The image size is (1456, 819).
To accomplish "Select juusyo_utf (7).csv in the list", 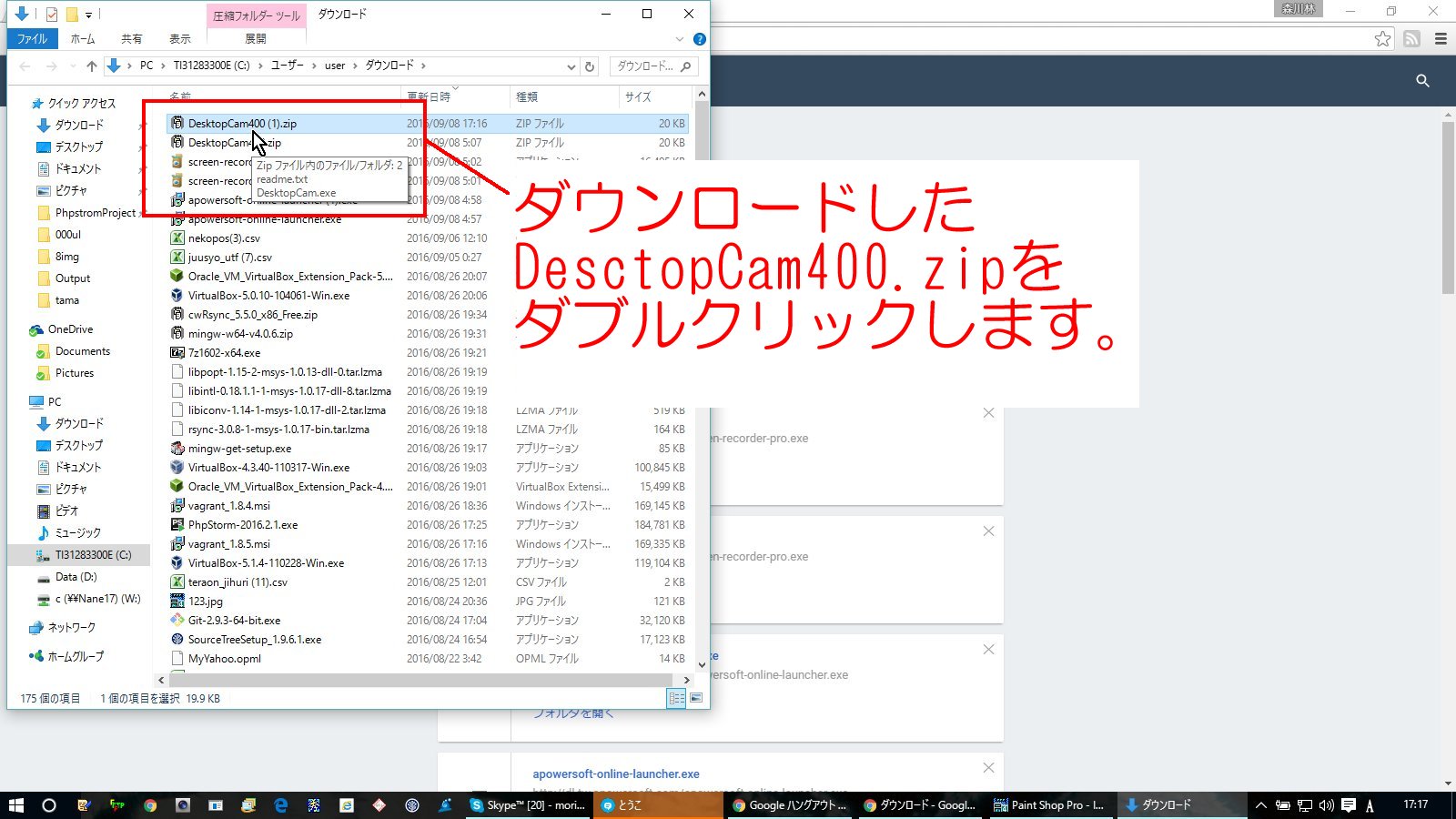I will tap(229, 258).
